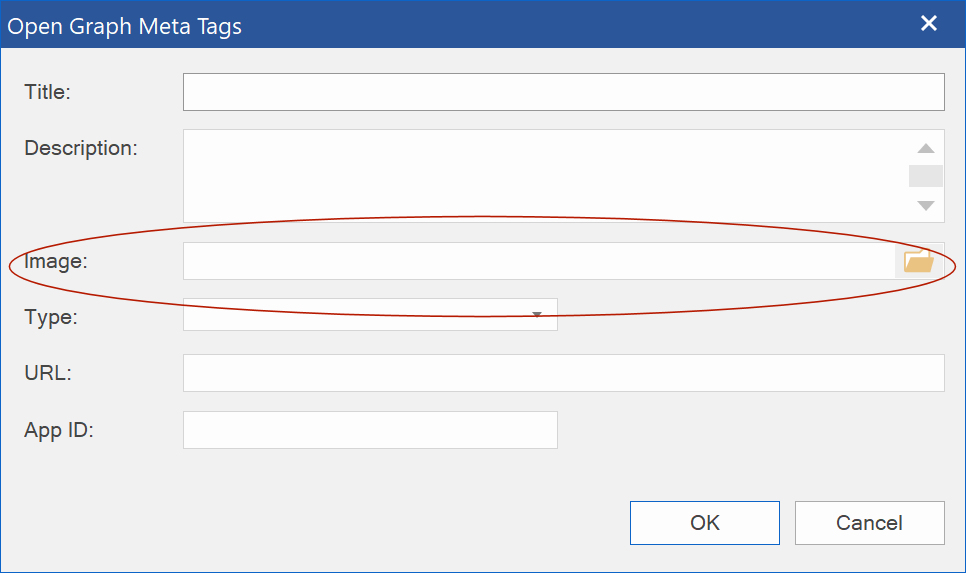Click the App ID: label
This screenshot has width=966, height=573.
tap(59, 430)
